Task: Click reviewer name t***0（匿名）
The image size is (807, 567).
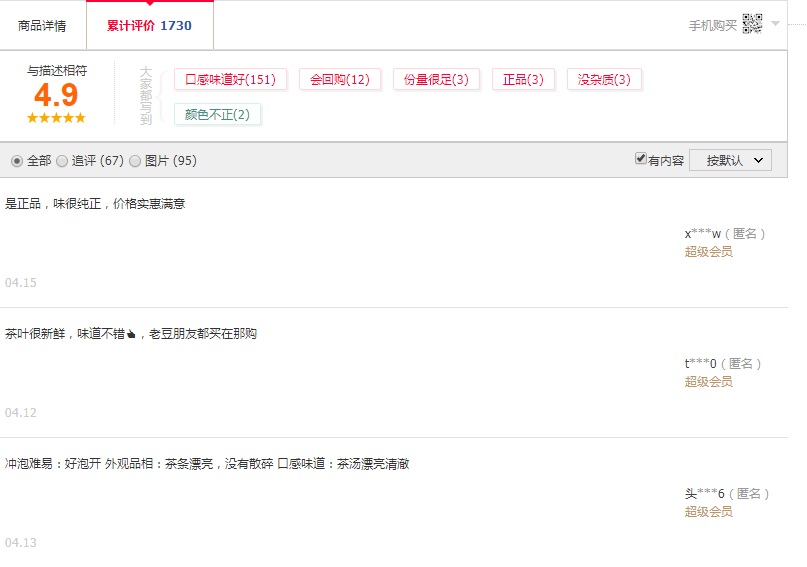Action: (x=723, y=364)
